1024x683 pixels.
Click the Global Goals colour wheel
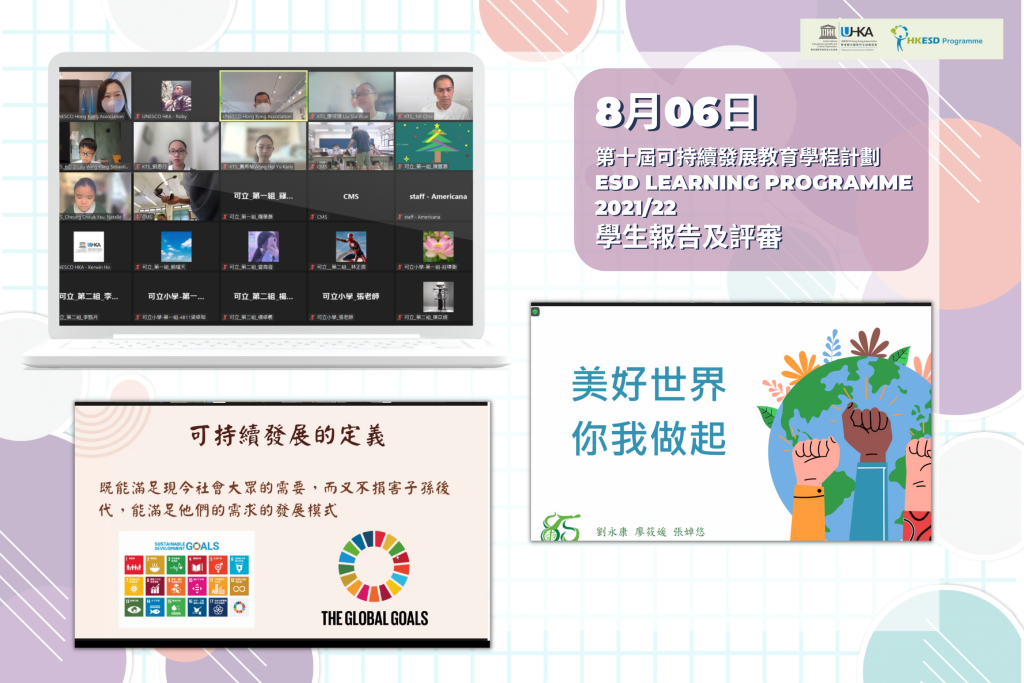pyautogui.click(x=374, y=566)
